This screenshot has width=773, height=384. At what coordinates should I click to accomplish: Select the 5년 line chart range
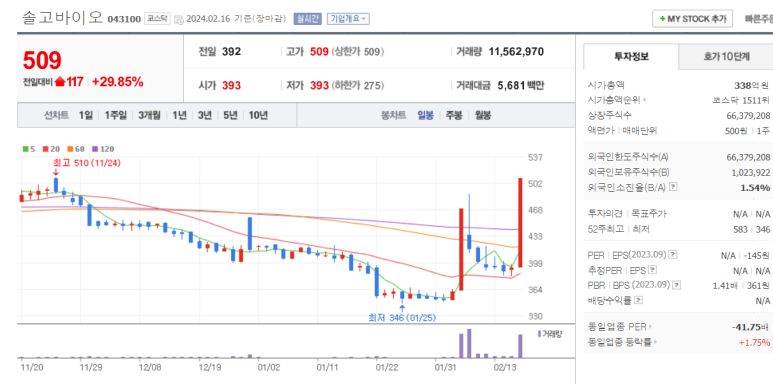coord(230,115)
